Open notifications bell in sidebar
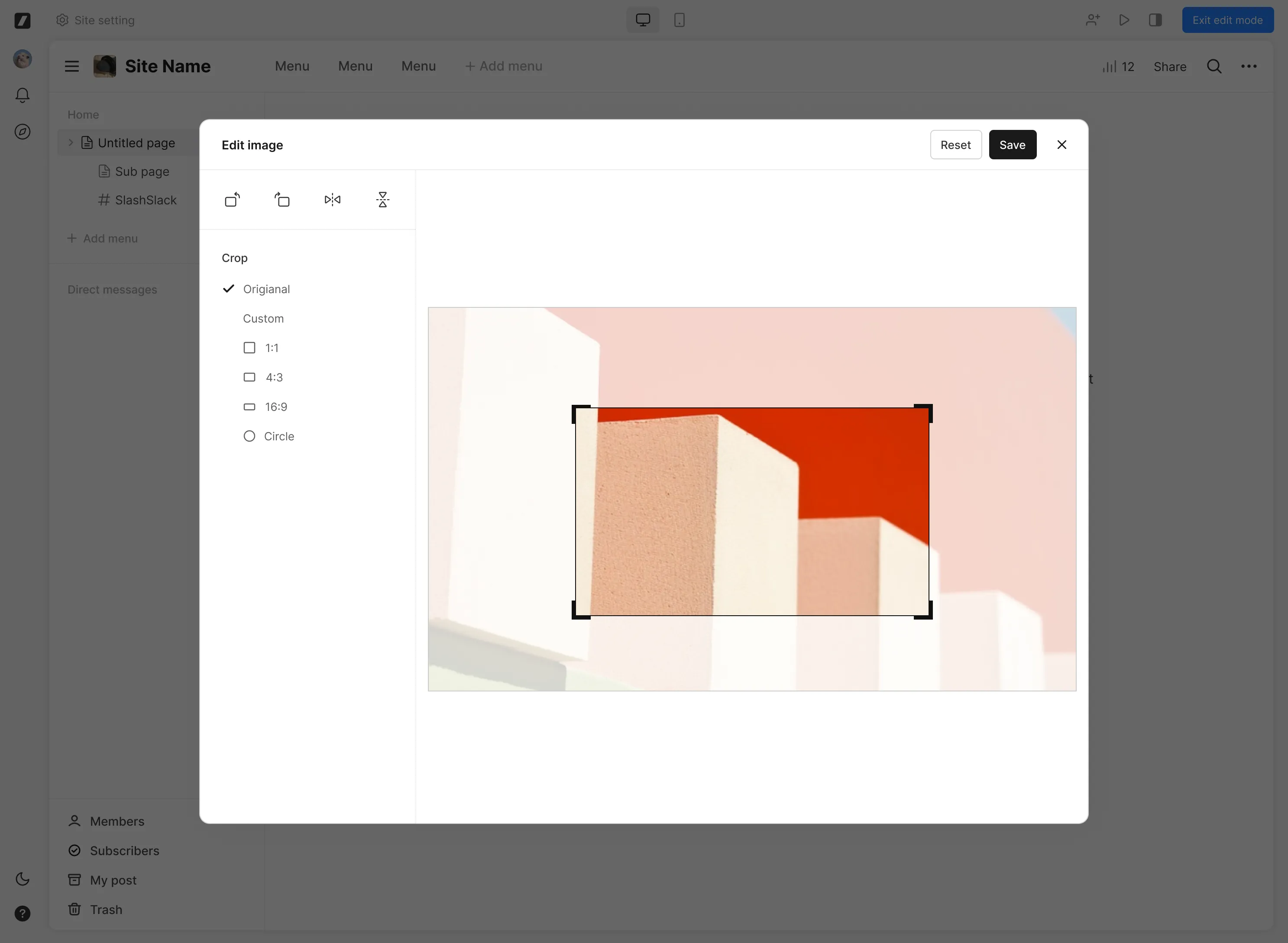 22,95
